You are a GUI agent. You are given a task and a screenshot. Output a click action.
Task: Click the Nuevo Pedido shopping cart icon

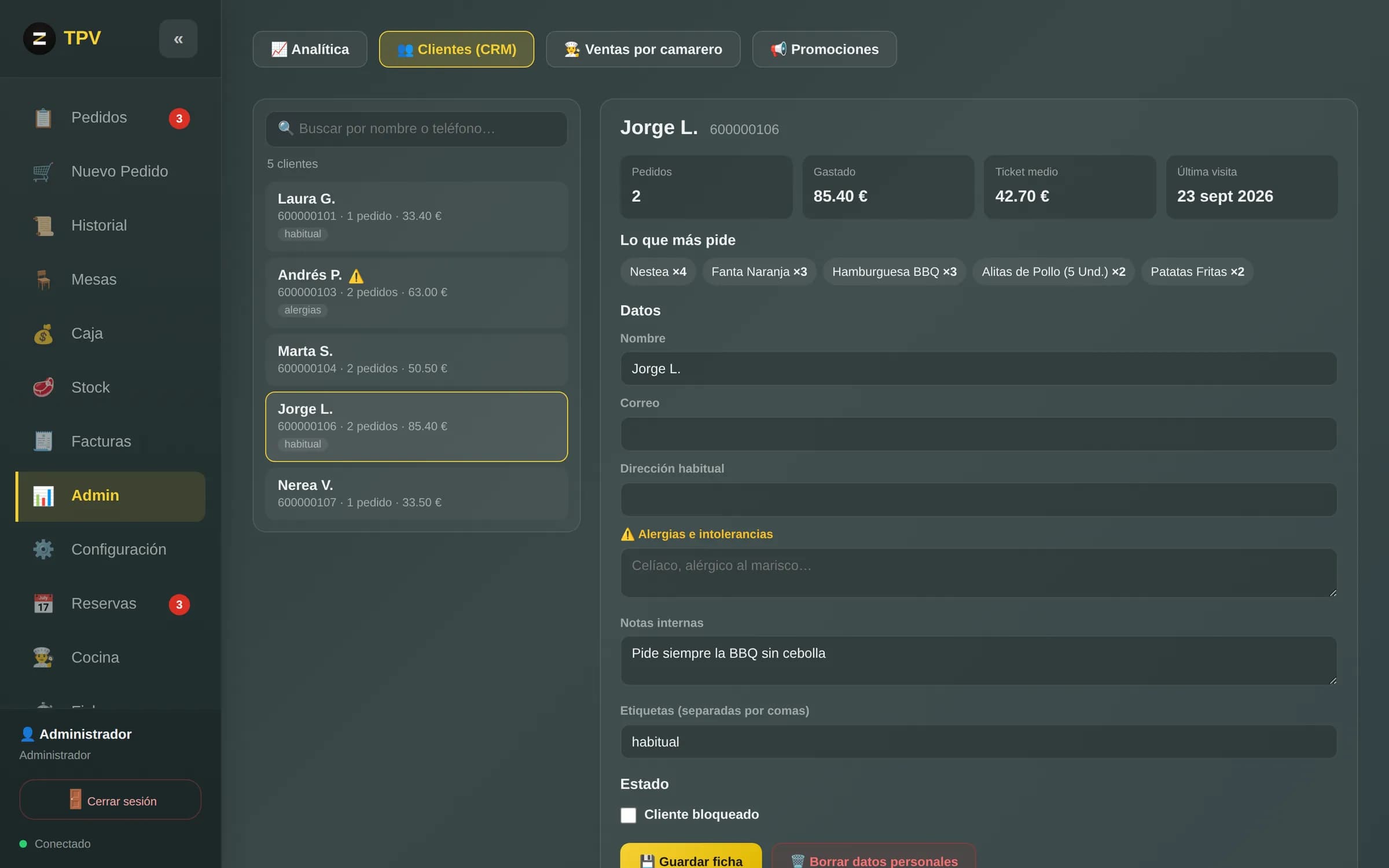(x=43, y=172)
